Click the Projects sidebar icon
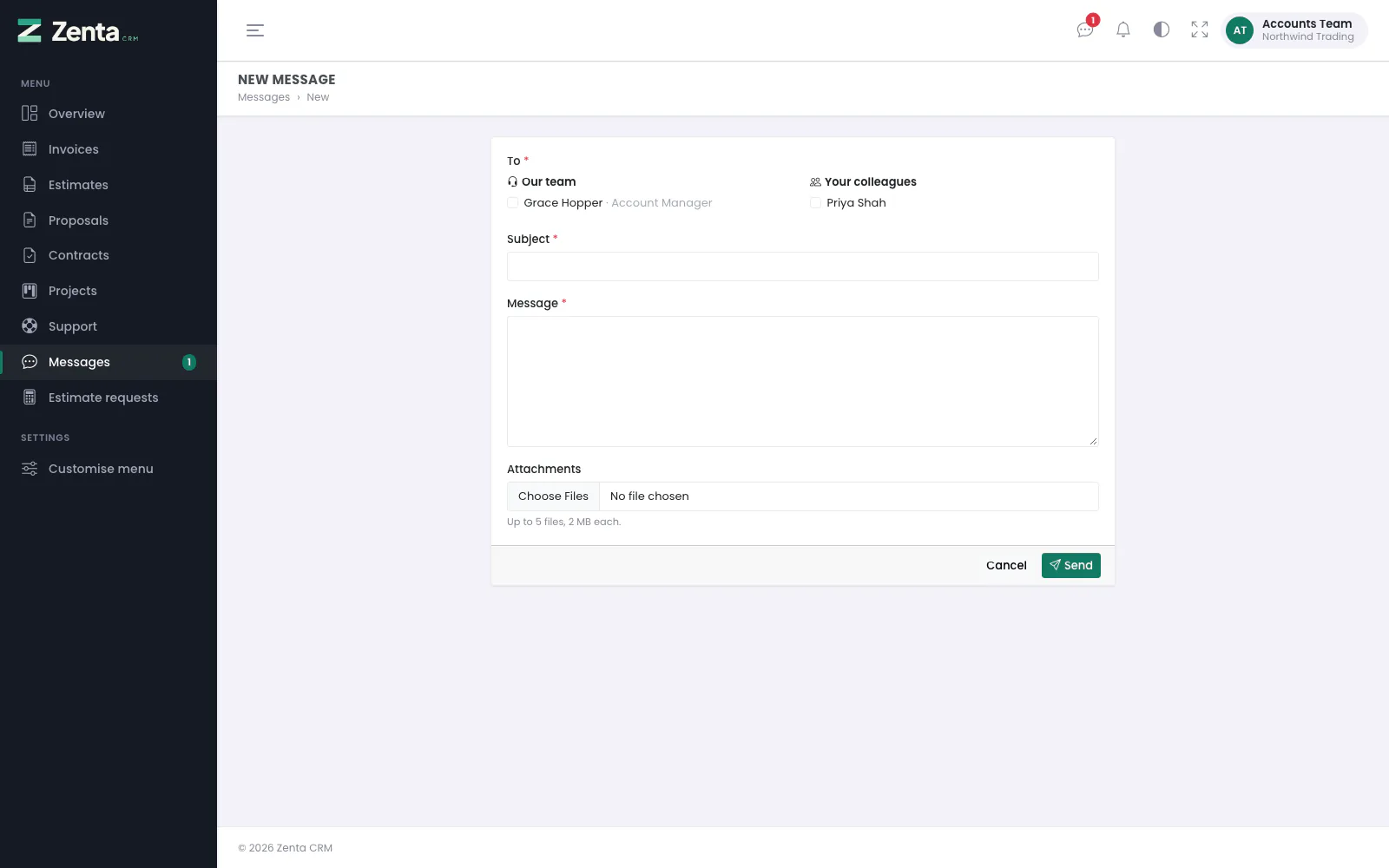Image resolution: width=1389 pixels, height=868 pixels. click(x=30, y=291)
